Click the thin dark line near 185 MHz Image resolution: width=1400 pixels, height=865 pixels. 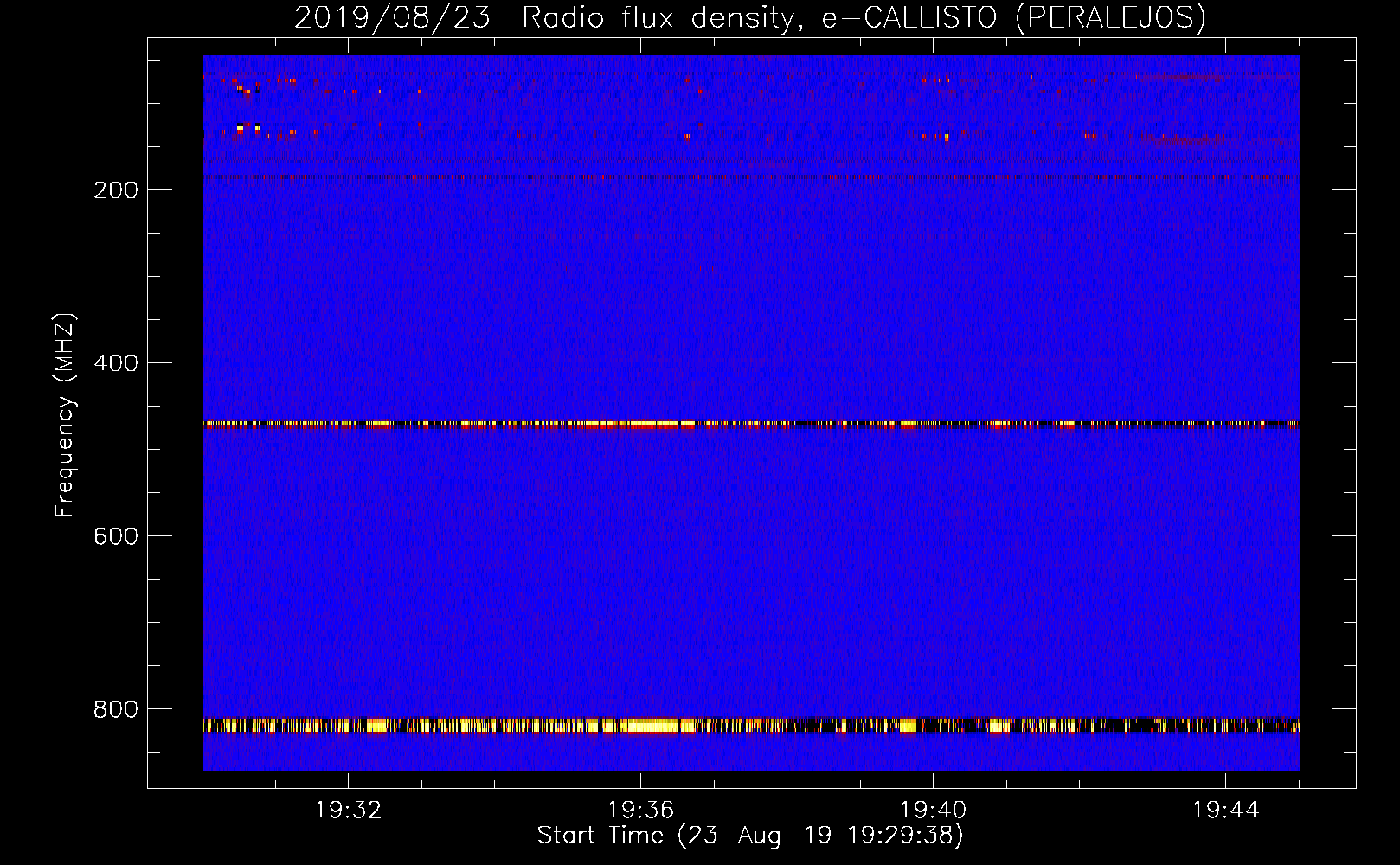pyautogui.click(x=751, y=177)
